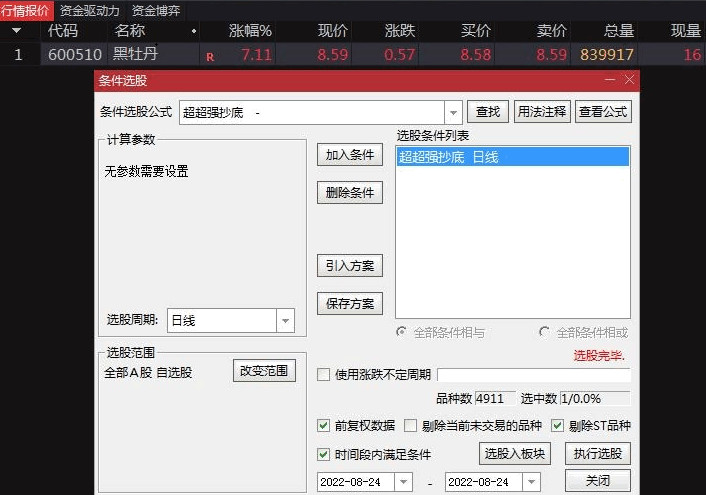706x495 pixels.
Task: Click the 删除条件 button
Action: [x=350, y=192]
